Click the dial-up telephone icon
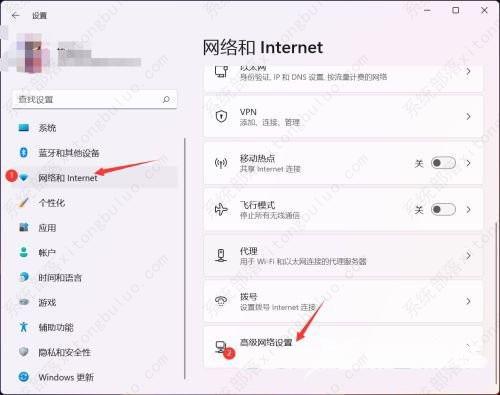 click(221, 301)
